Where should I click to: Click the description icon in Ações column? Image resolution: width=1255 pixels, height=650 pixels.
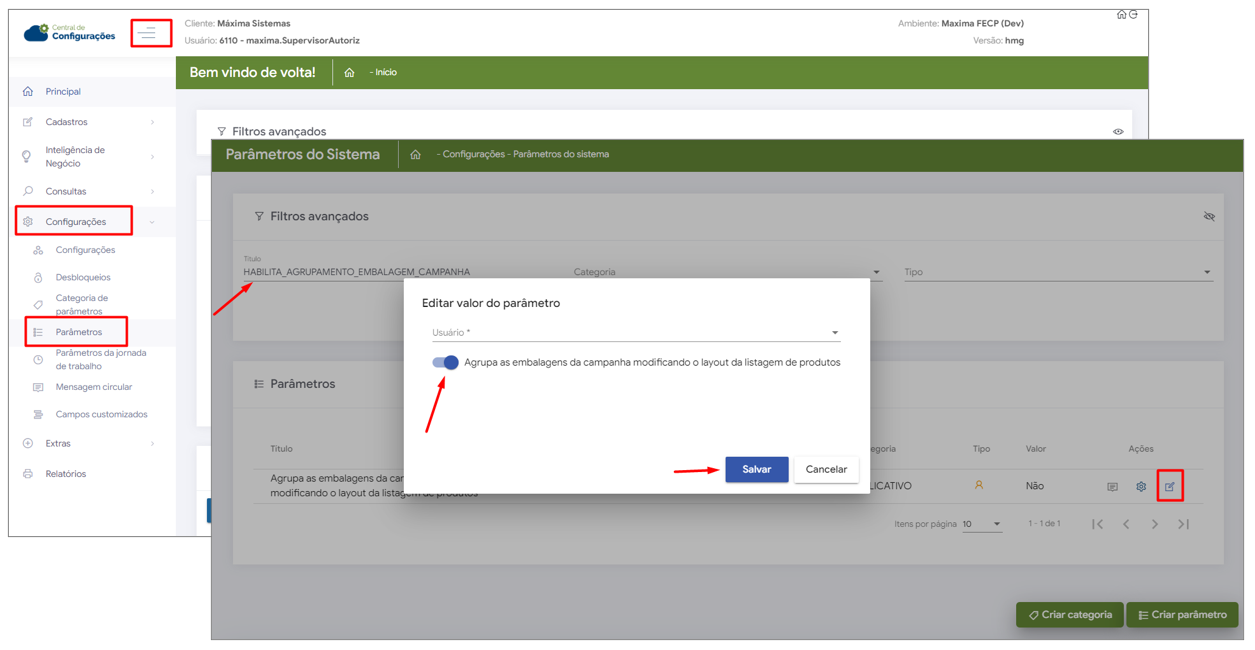pyautogui.click(x=1112, y=487)
